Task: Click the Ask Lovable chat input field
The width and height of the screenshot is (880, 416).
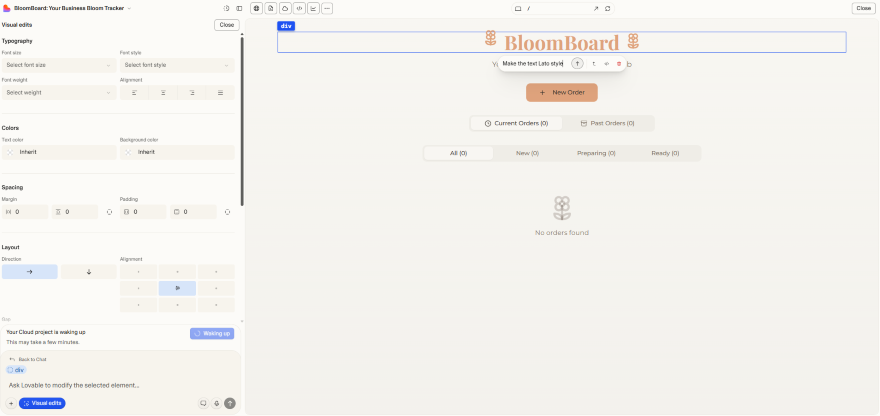Action: point(121,386)
